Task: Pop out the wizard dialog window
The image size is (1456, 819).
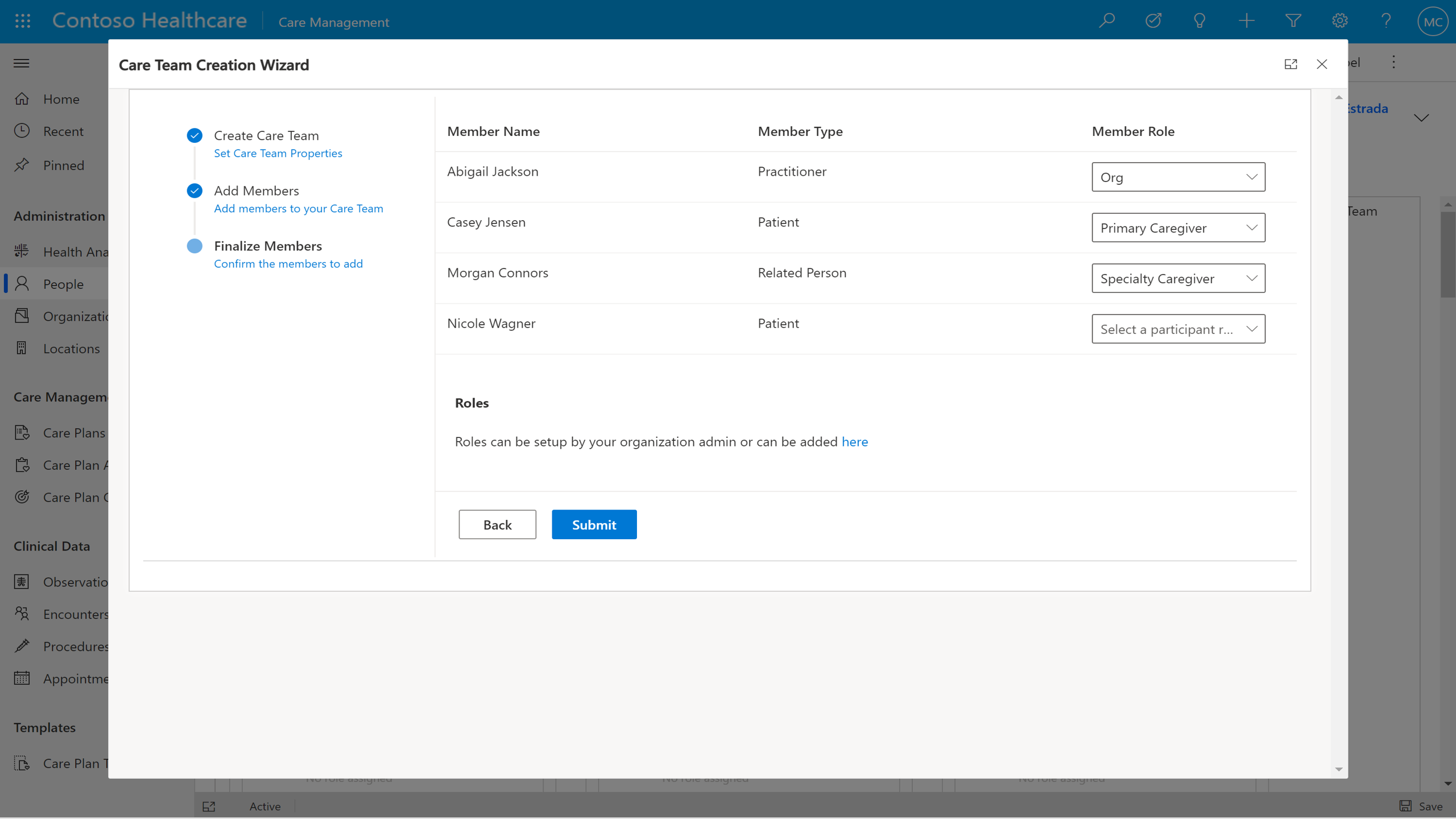Action: 1290,64
